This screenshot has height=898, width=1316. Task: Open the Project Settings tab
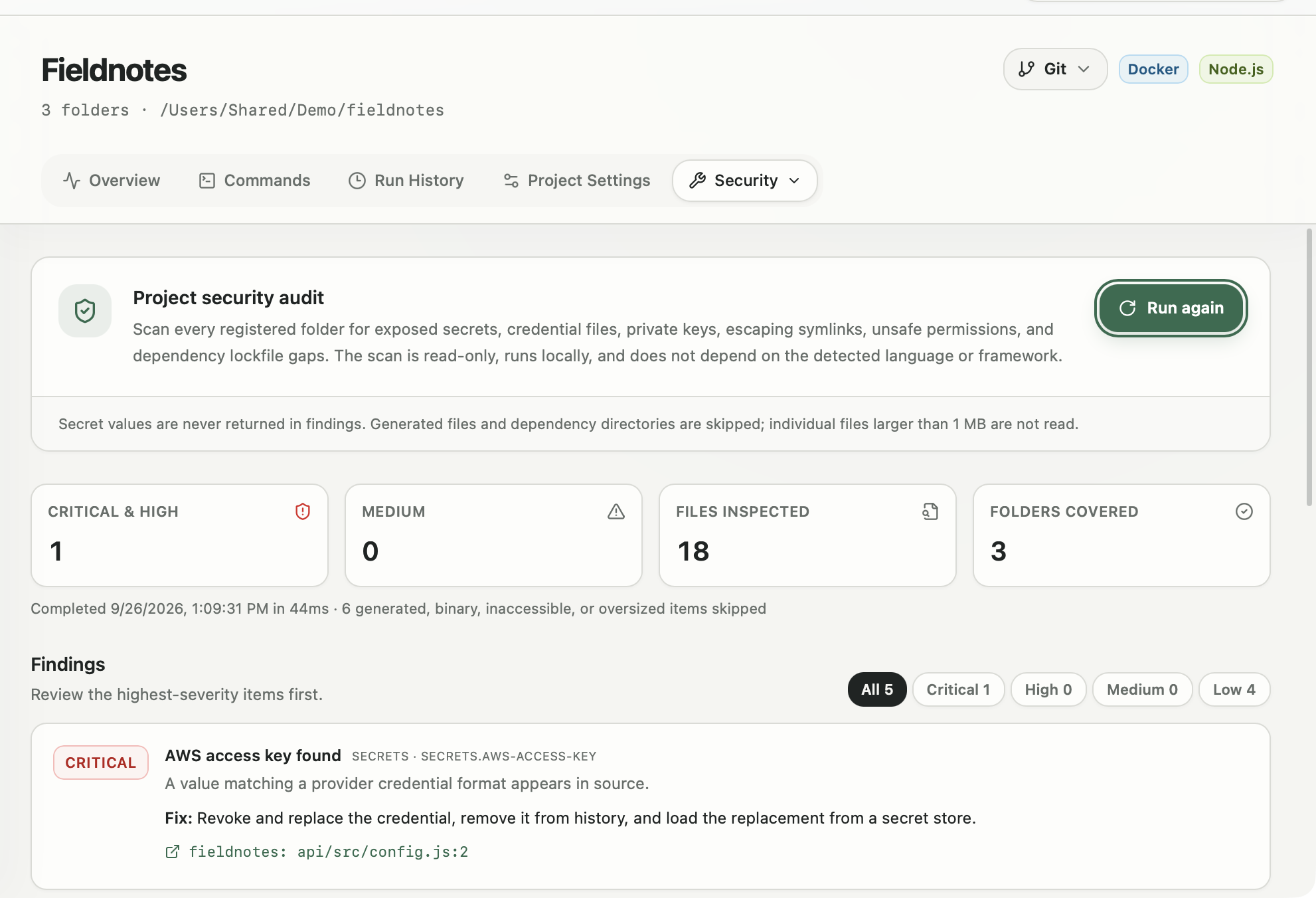576,181
